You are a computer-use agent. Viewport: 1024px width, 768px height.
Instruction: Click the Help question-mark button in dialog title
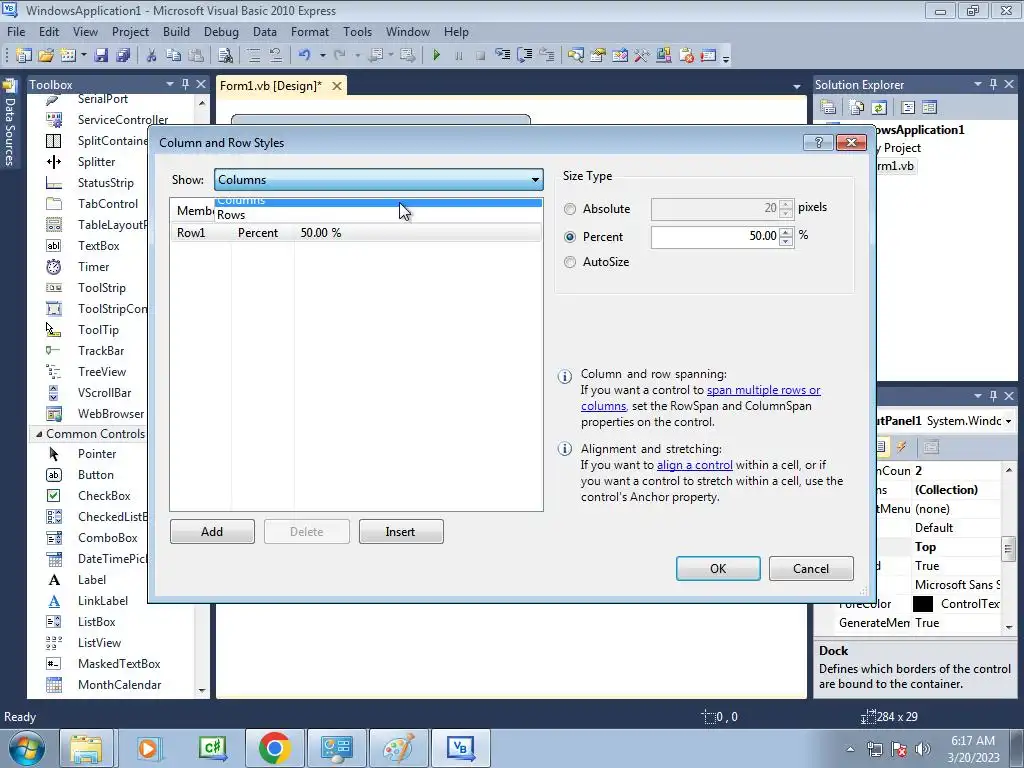point(818,142)
